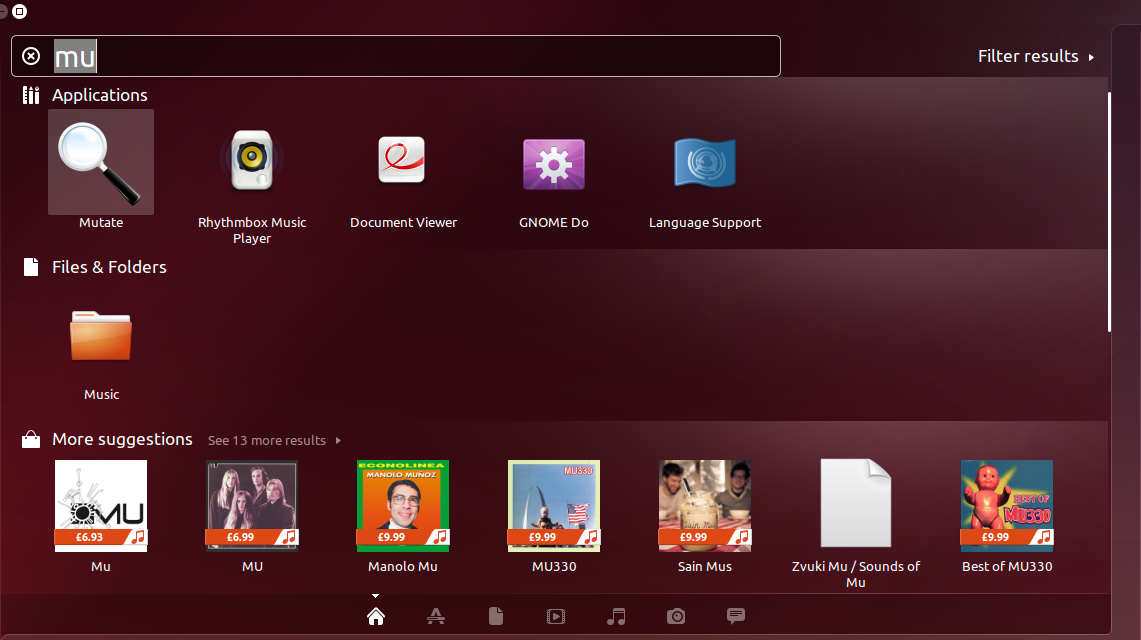Select the MU330 album thumbnail
The width and height of the screenshot is (1141, 640).
(x=554, y=505)
